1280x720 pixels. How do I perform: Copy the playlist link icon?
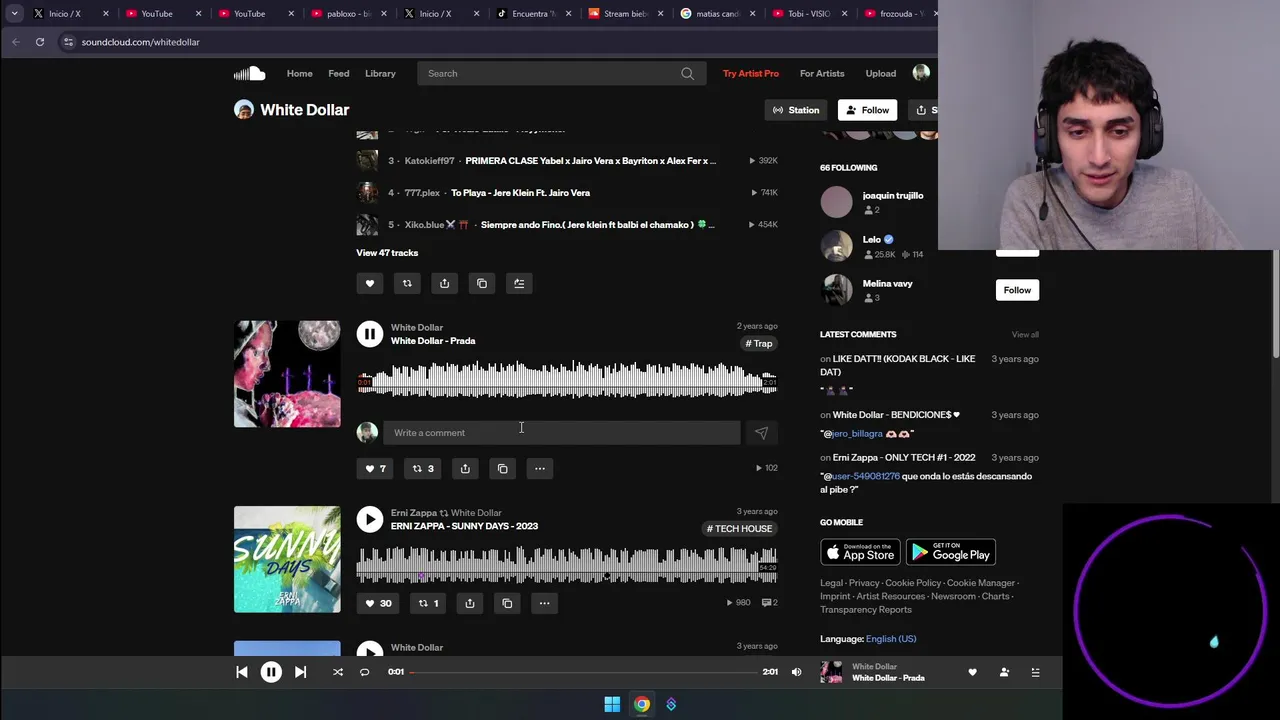(x=482, y=283)
